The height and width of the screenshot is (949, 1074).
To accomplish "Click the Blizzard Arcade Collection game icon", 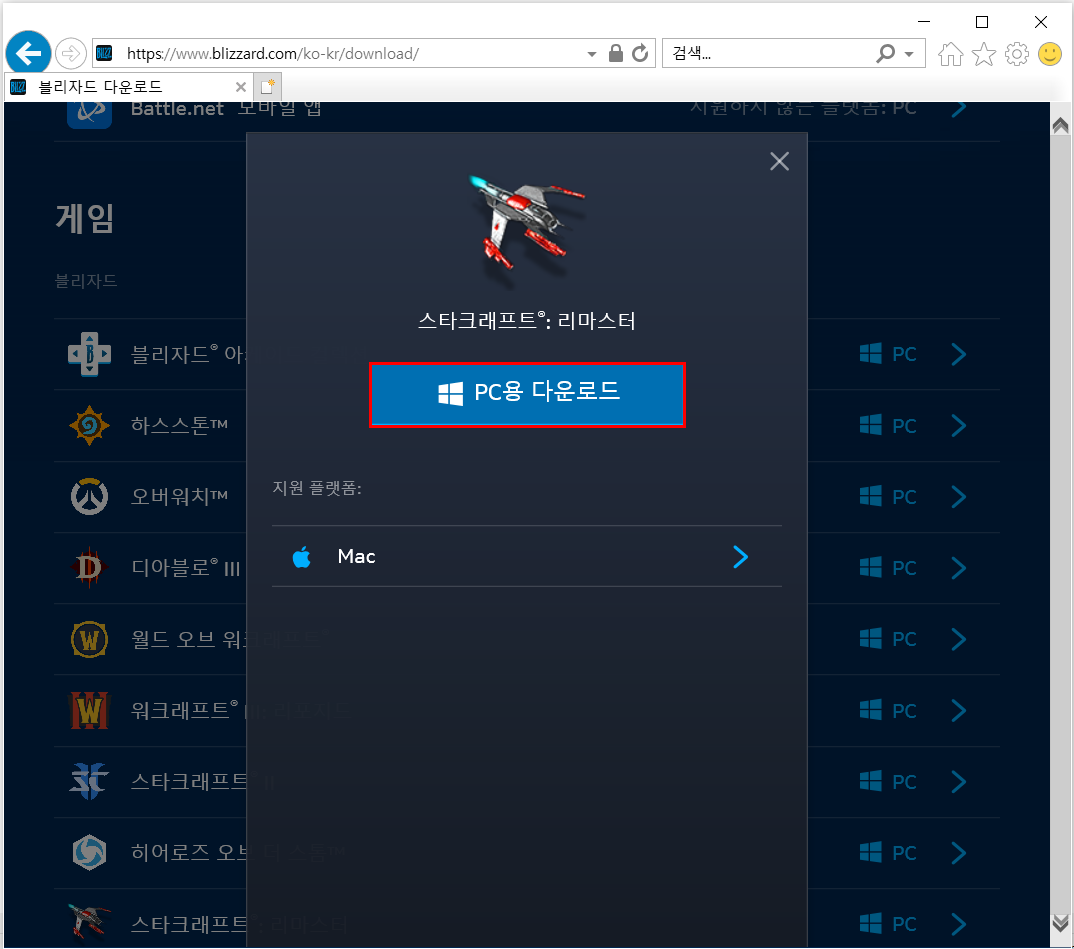I will pos(89,354).
